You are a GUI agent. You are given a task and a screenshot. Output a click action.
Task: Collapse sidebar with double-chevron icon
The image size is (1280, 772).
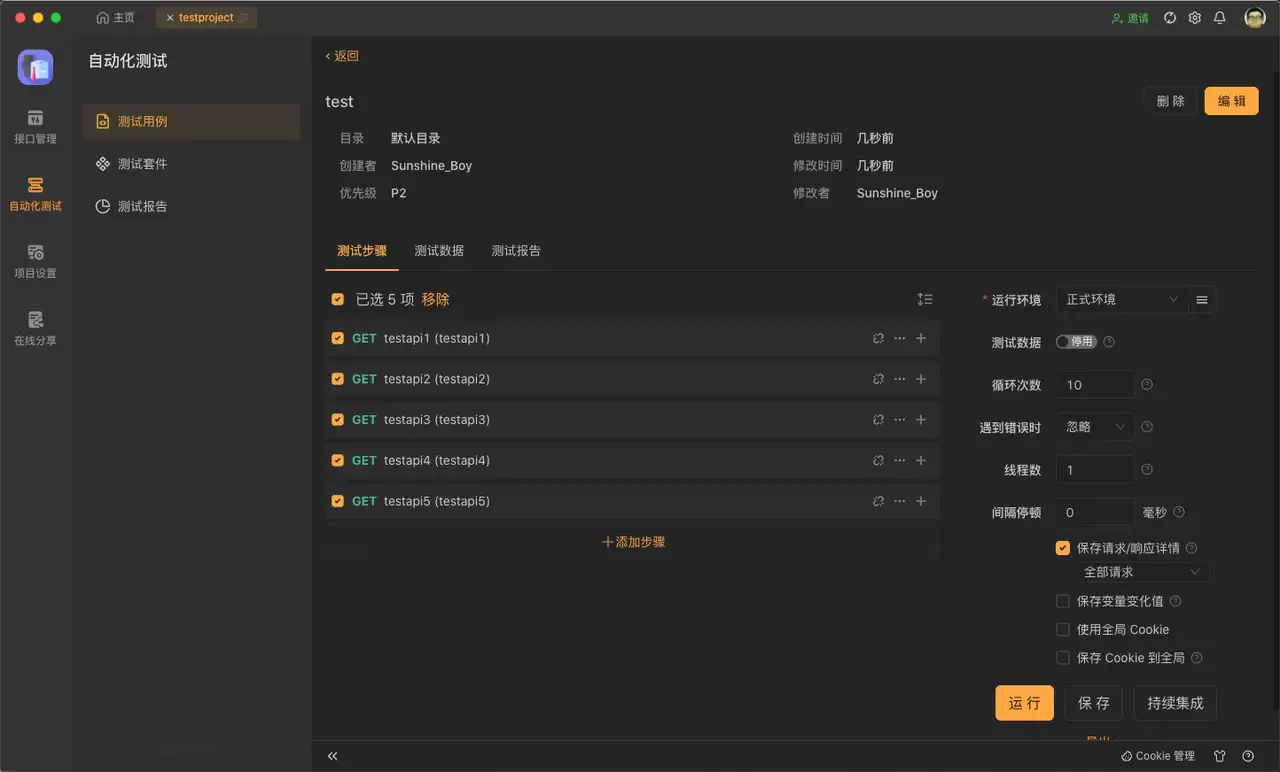(333, 756)
